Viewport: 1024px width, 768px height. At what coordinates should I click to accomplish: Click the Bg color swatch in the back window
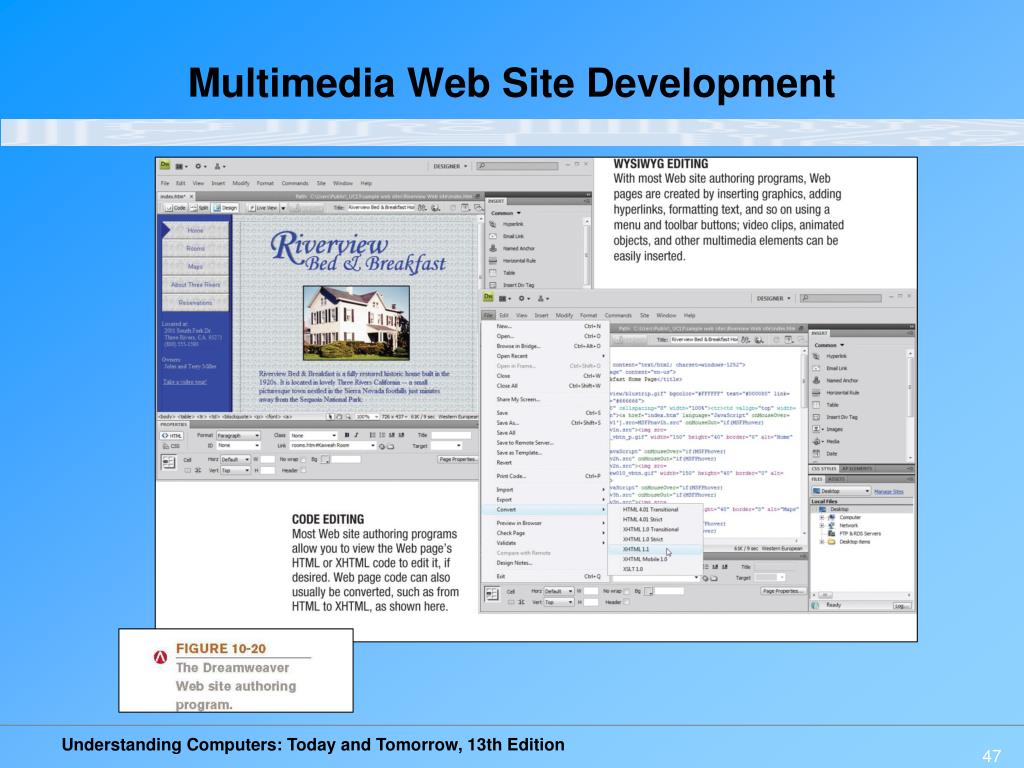tap(325, 460)
